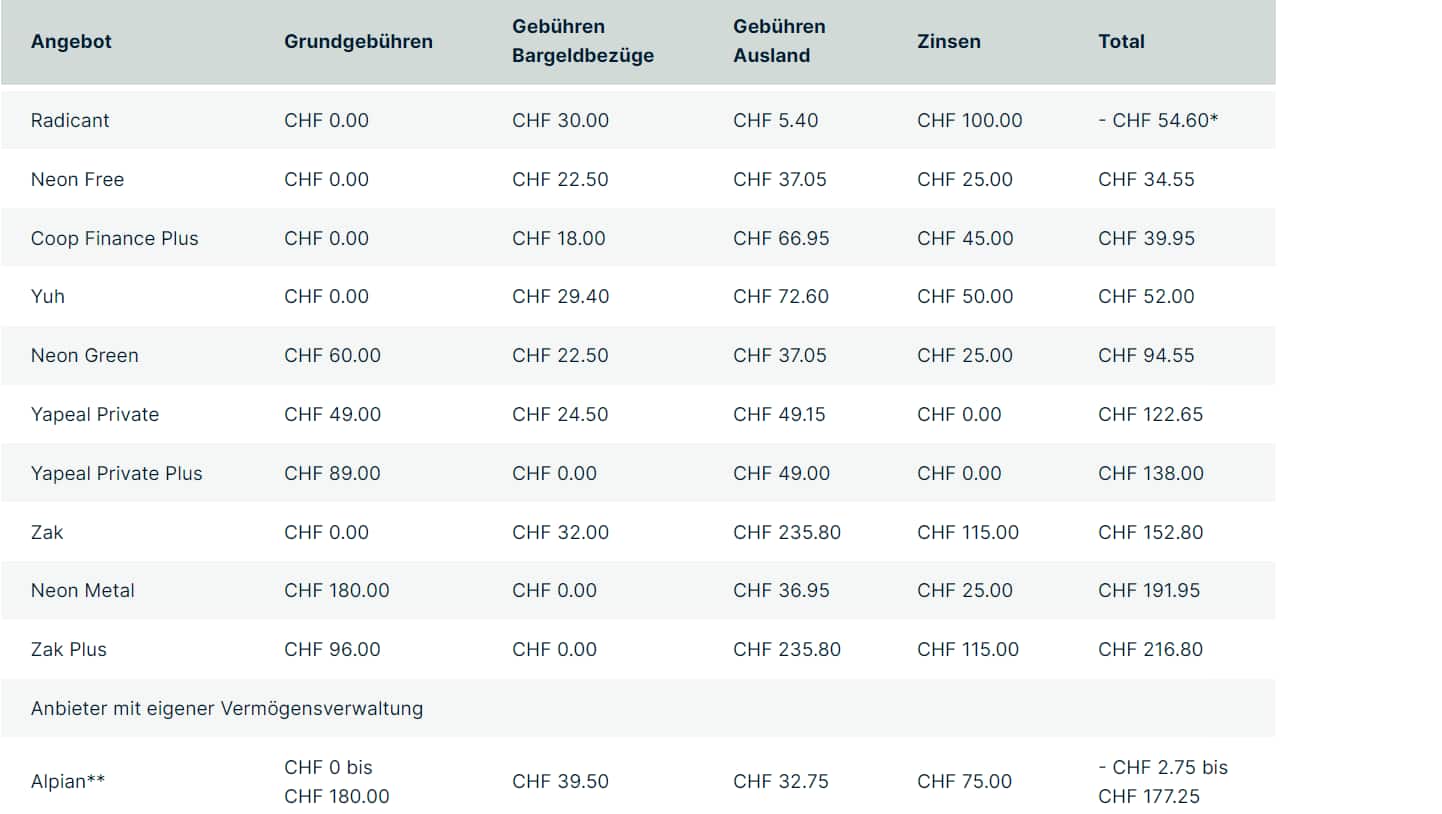
Task: Select the Zak Plus offer name
Action: (68, 649)
